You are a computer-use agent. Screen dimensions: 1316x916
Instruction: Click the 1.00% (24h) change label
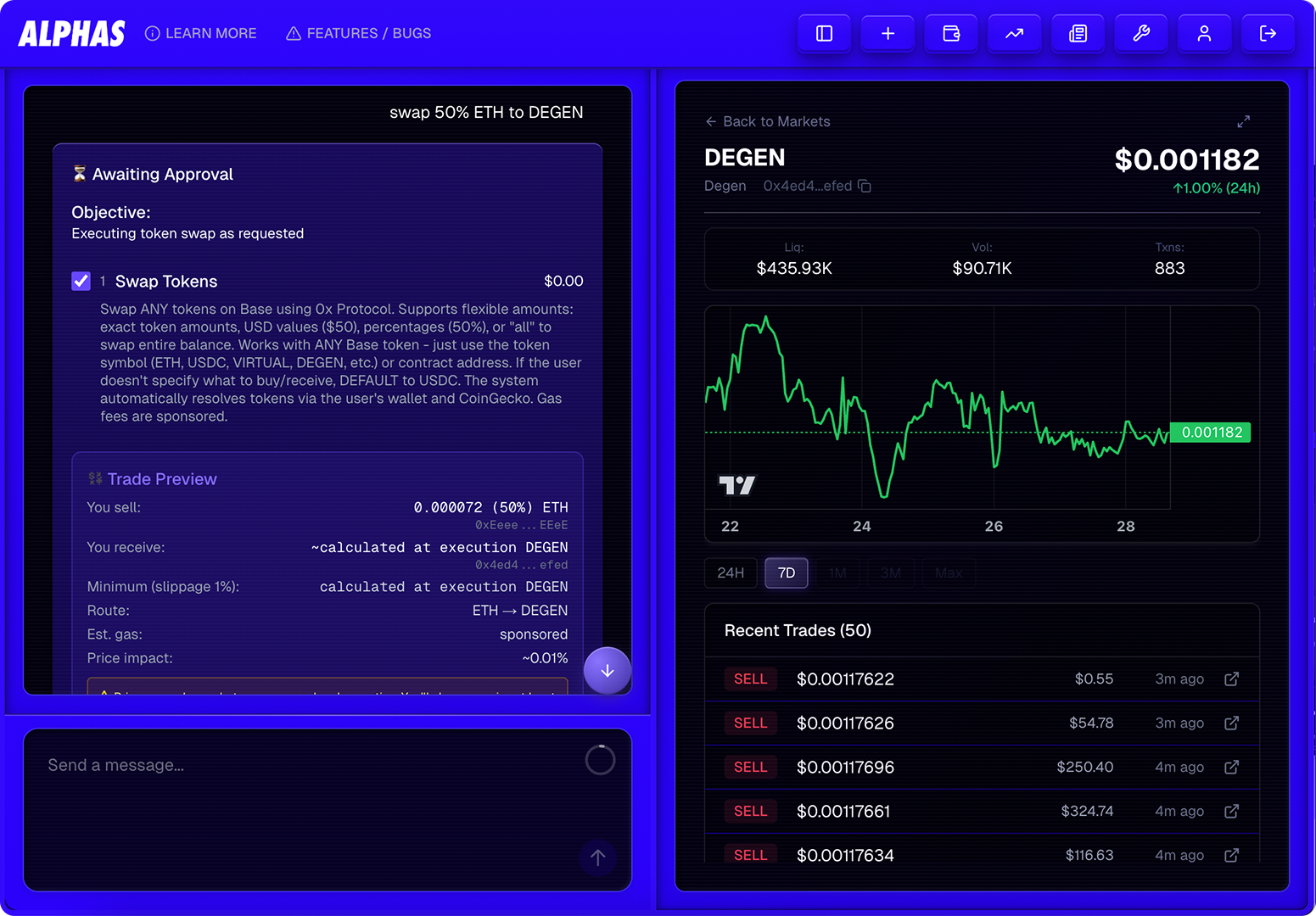coord(1216,188)
